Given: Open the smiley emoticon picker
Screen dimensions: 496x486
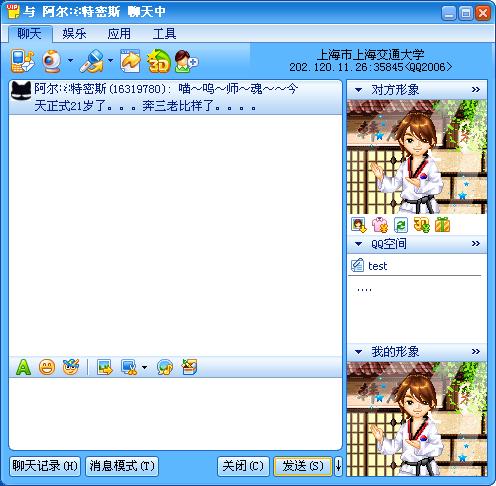Looking at the screenshot, I should click(47, 367).
